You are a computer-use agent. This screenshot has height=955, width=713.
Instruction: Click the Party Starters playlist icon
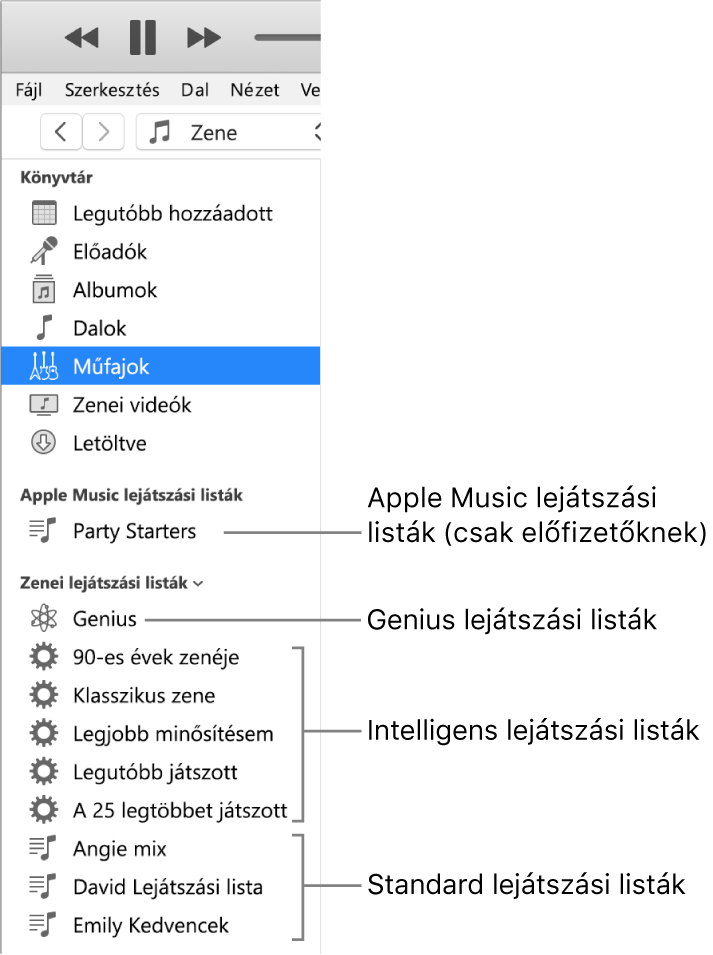pos(42,531)
